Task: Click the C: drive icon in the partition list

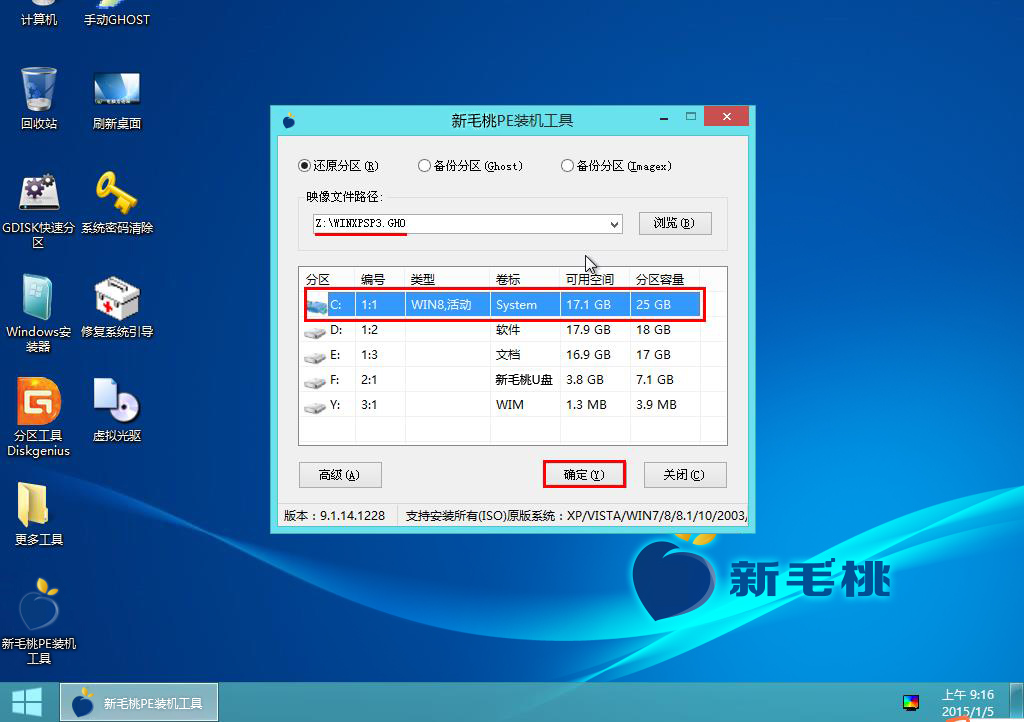Action: click(316, 305)
